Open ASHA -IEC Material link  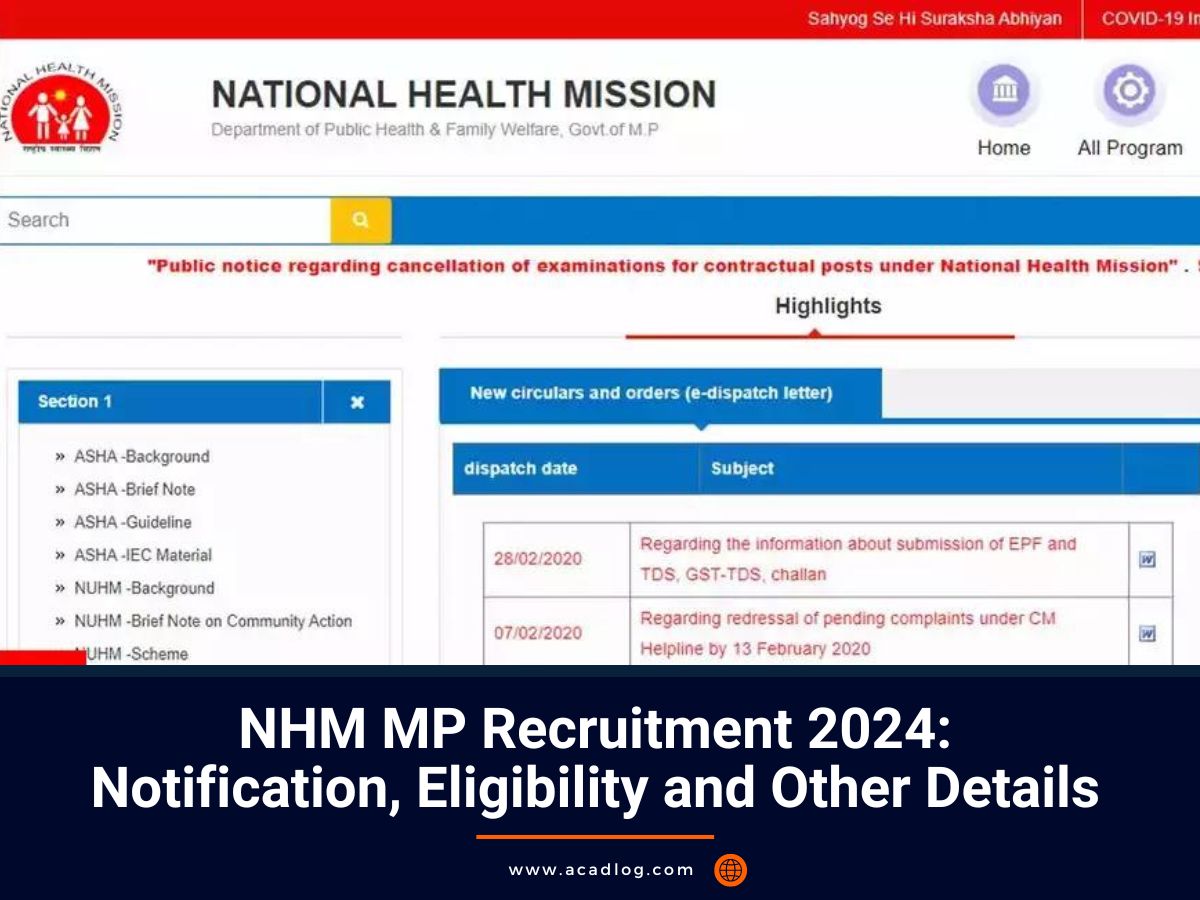tap(143, 556)
